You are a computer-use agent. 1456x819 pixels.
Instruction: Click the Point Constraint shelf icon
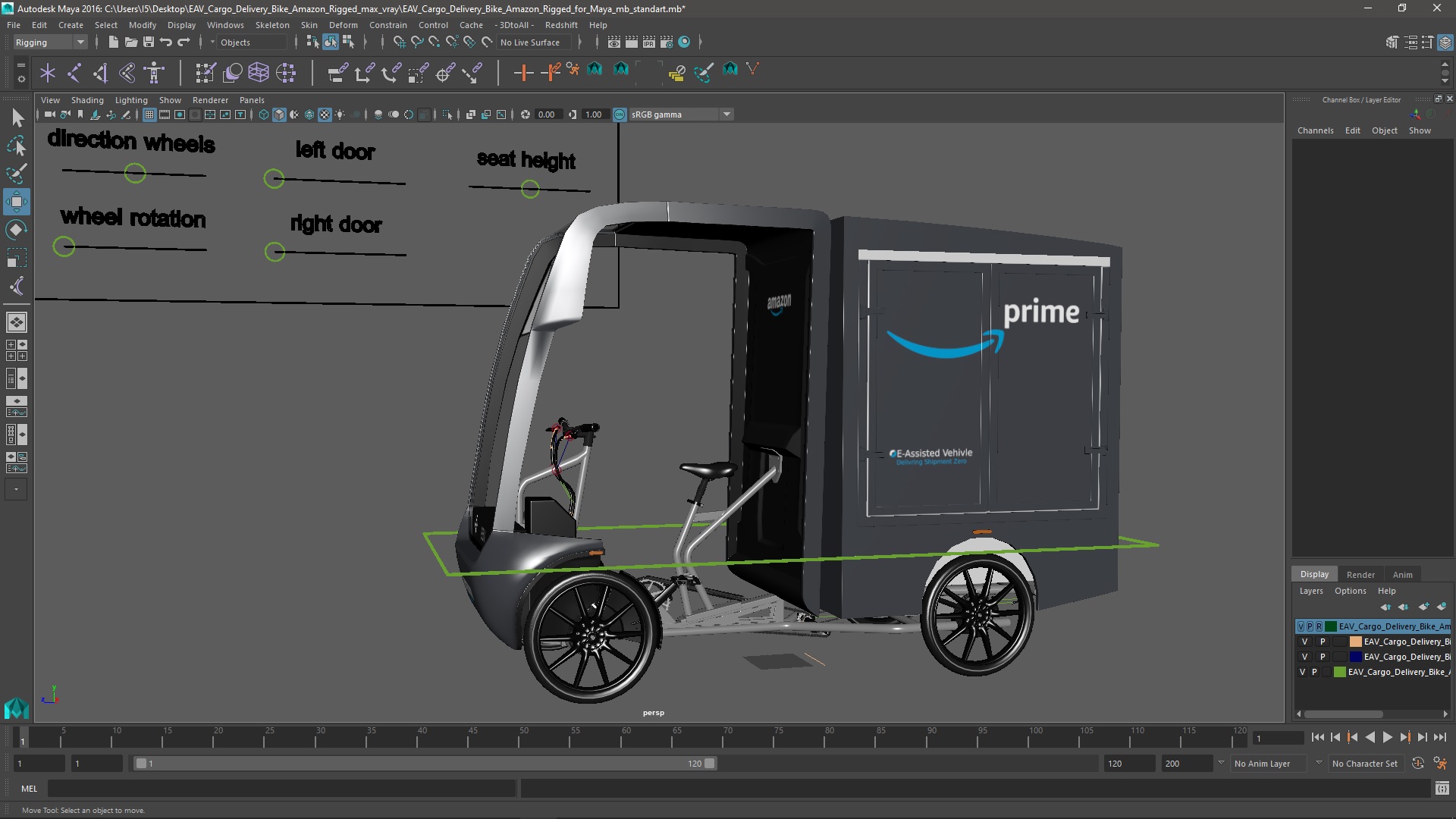tap(364, 73)
